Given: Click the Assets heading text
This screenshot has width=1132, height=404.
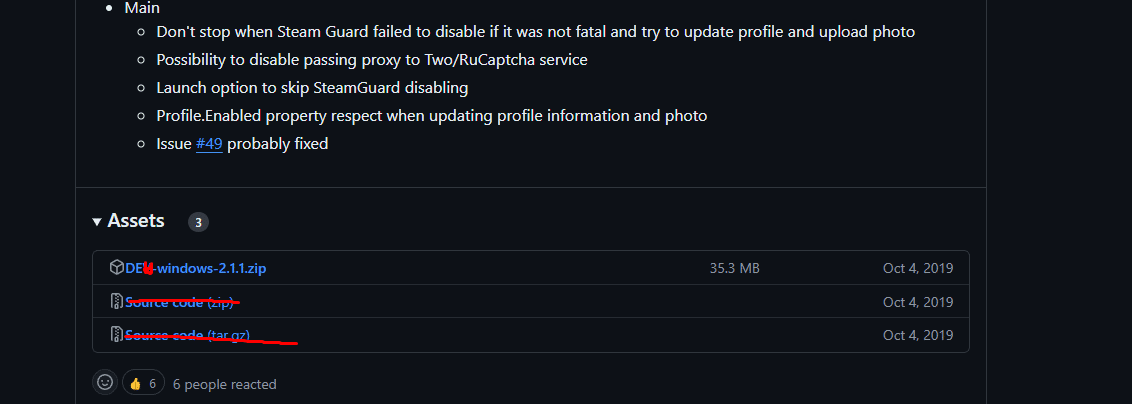Looking at the screenshot, I should [x=136, y=221].
